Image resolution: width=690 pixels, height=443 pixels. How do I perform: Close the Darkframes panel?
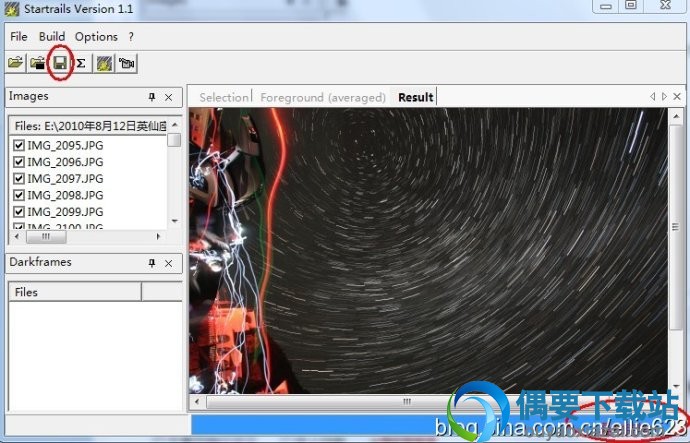point(169,264)
